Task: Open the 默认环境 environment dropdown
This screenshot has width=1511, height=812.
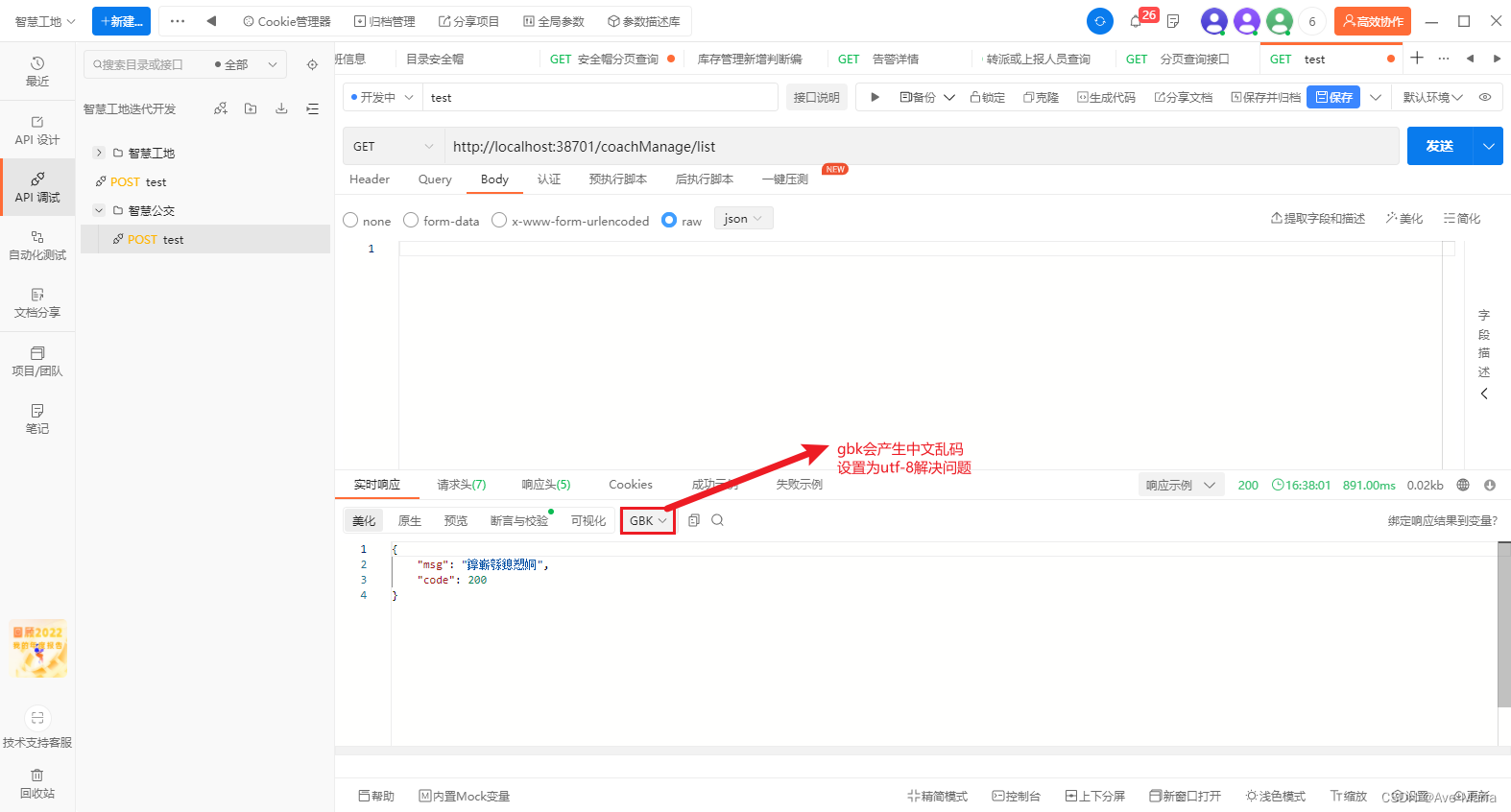Action: point(1433,97)
